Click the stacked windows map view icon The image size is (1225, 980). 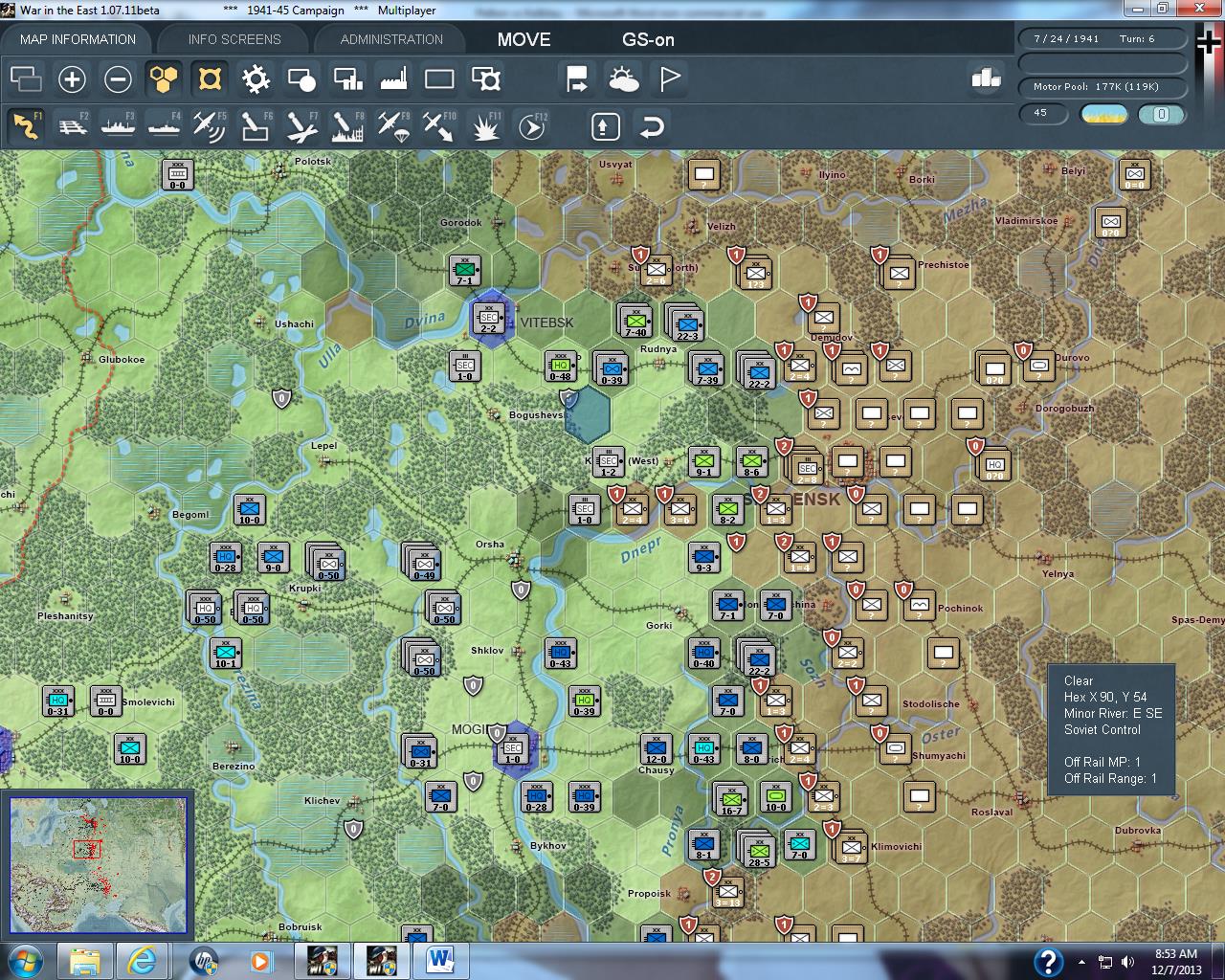point(26,78)
